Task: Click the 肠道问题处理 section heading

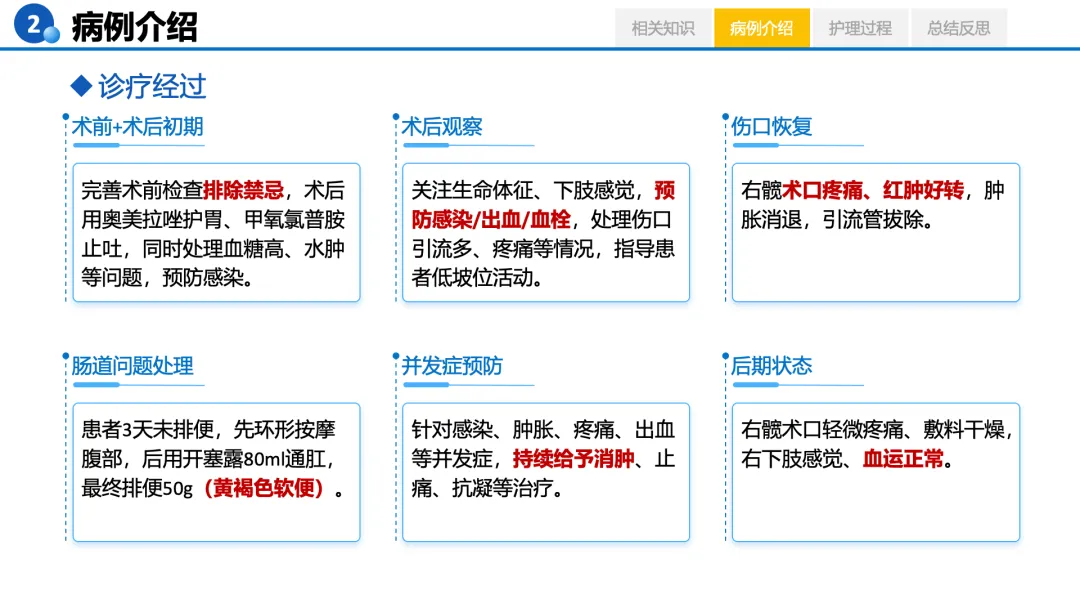Action: [x=132, y=366]
